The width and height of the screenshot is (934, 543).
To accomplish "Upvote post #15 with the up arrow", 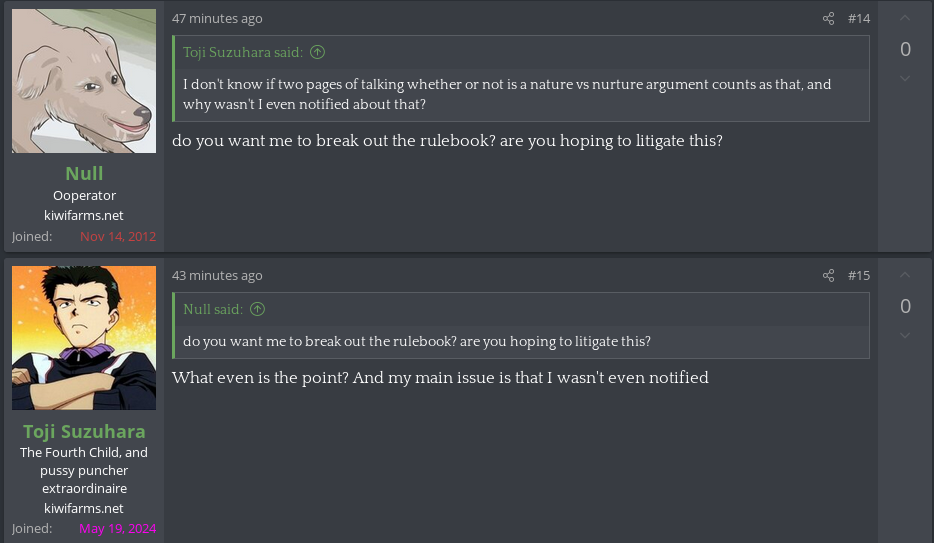I will (905, 276).
